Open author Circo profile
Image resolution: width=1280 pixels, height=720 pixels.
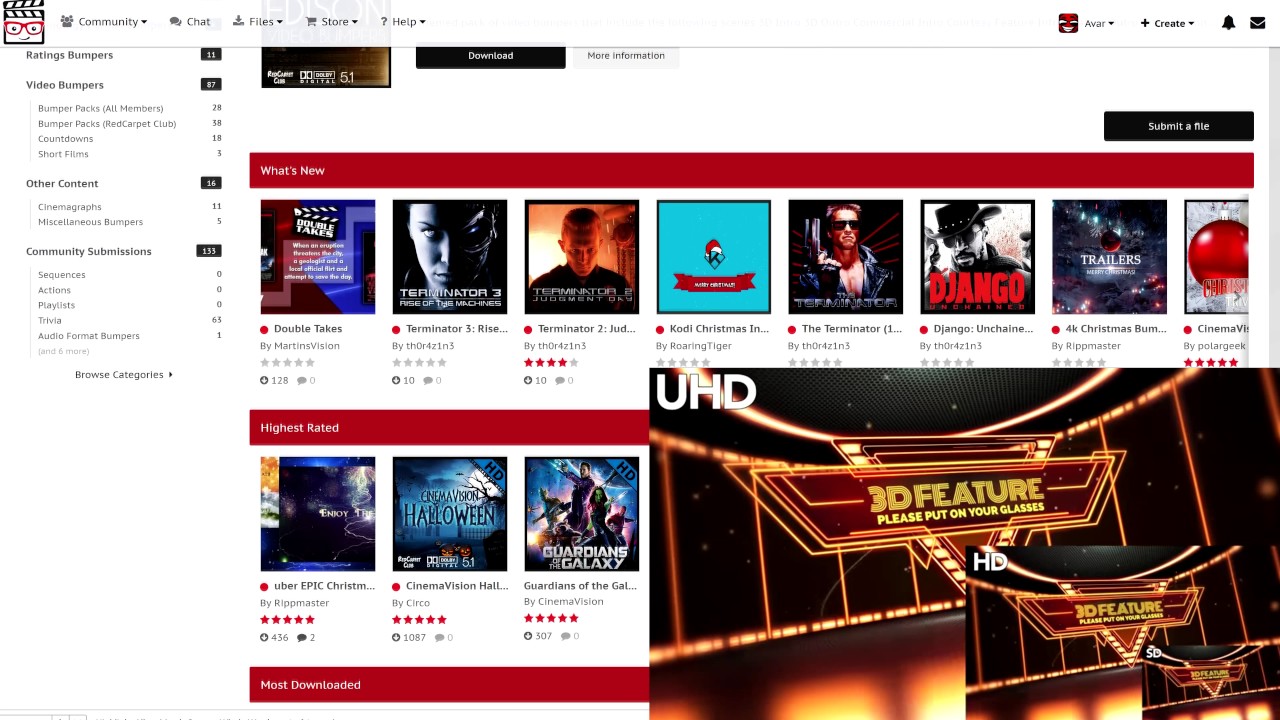tap(418, 603)
